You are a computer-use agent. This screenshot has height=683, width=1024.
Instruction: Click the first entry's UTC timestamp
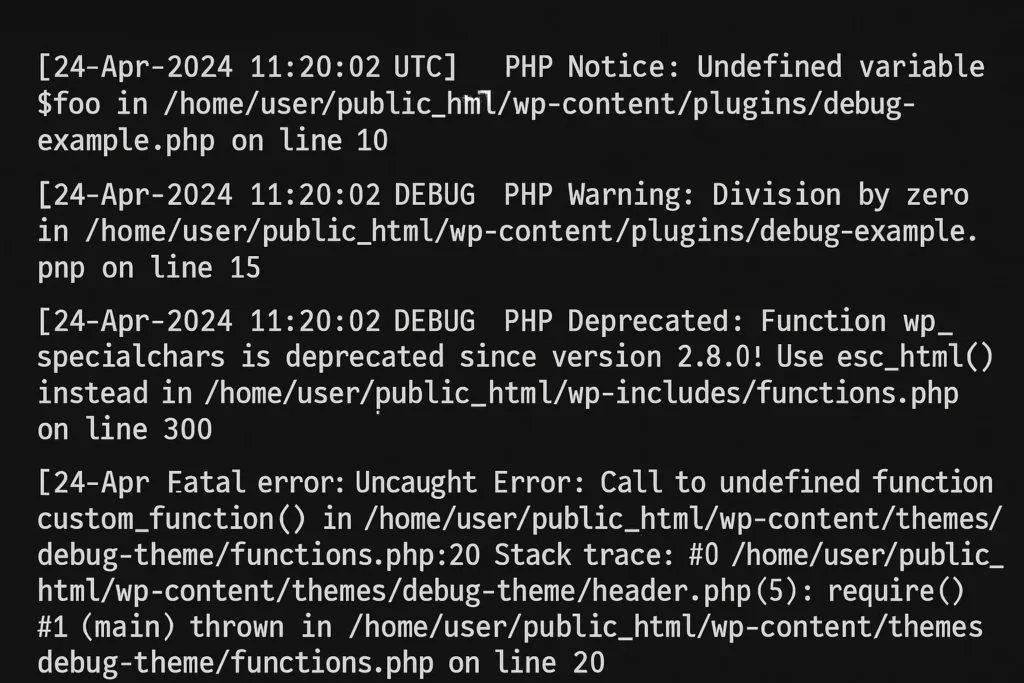[247, 67]
